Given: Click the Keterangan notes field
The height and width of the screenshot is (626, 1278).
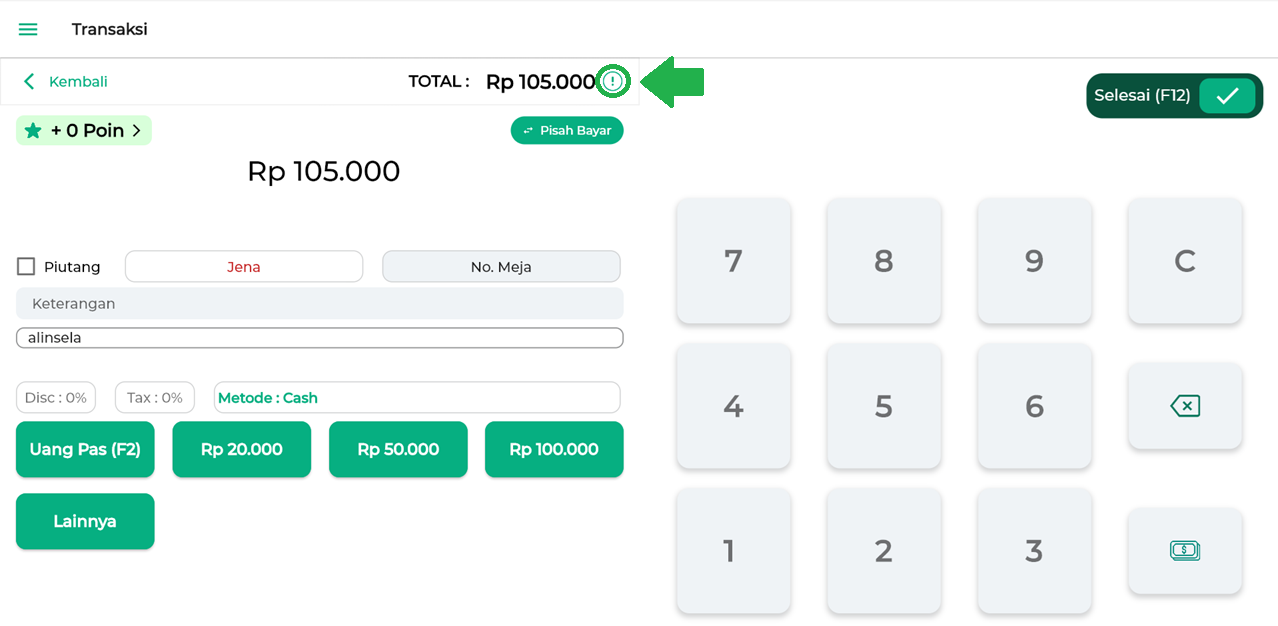Looking at the screenshot, I should [x=319, y=304].
